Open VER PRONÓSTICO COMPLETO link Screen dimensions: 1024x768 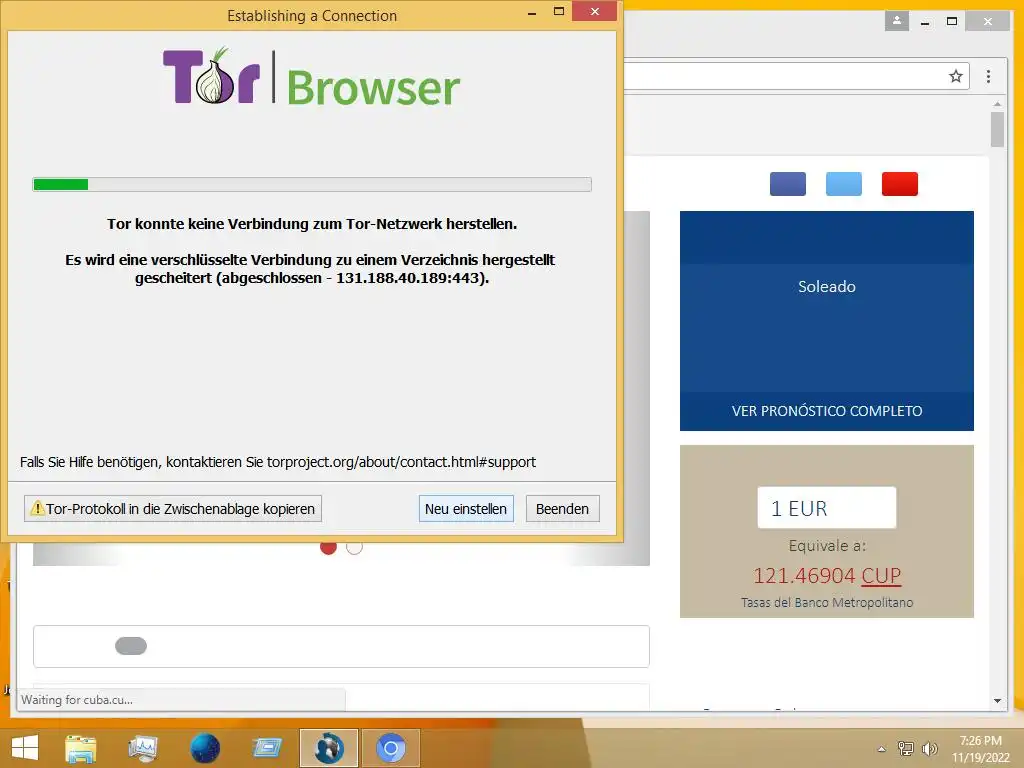click(x=827, y=411)
